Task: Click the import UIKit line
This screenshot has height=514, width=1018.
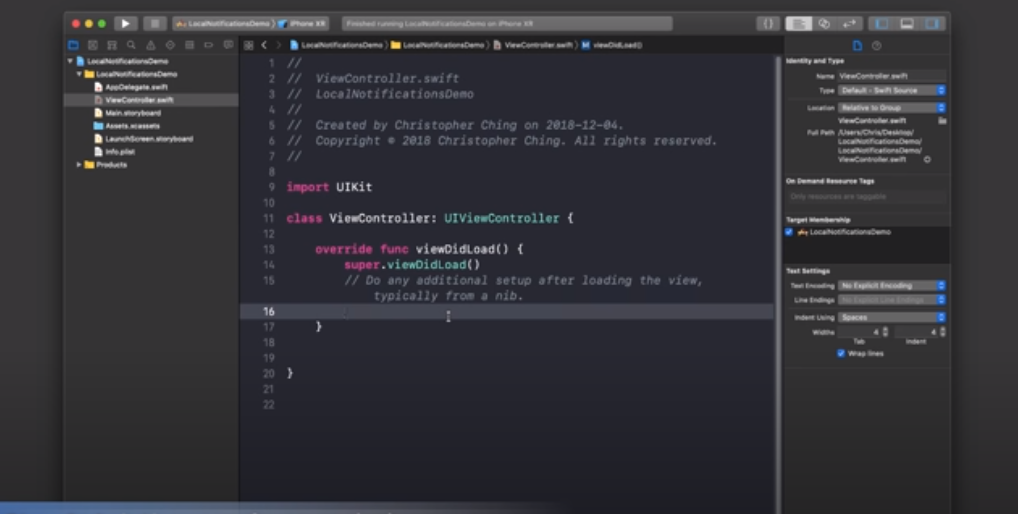Action: coord(329,187)
